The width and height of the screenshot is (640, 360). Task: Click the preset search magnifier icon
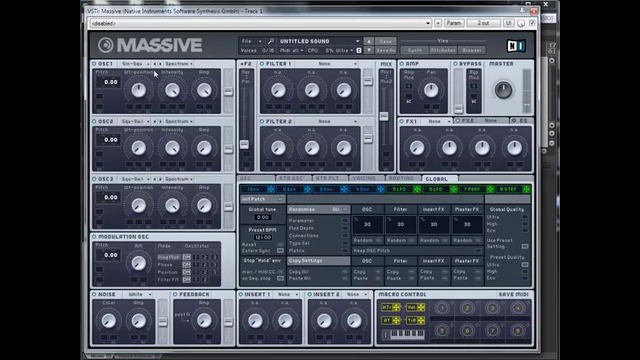click(x=271, y=41)
